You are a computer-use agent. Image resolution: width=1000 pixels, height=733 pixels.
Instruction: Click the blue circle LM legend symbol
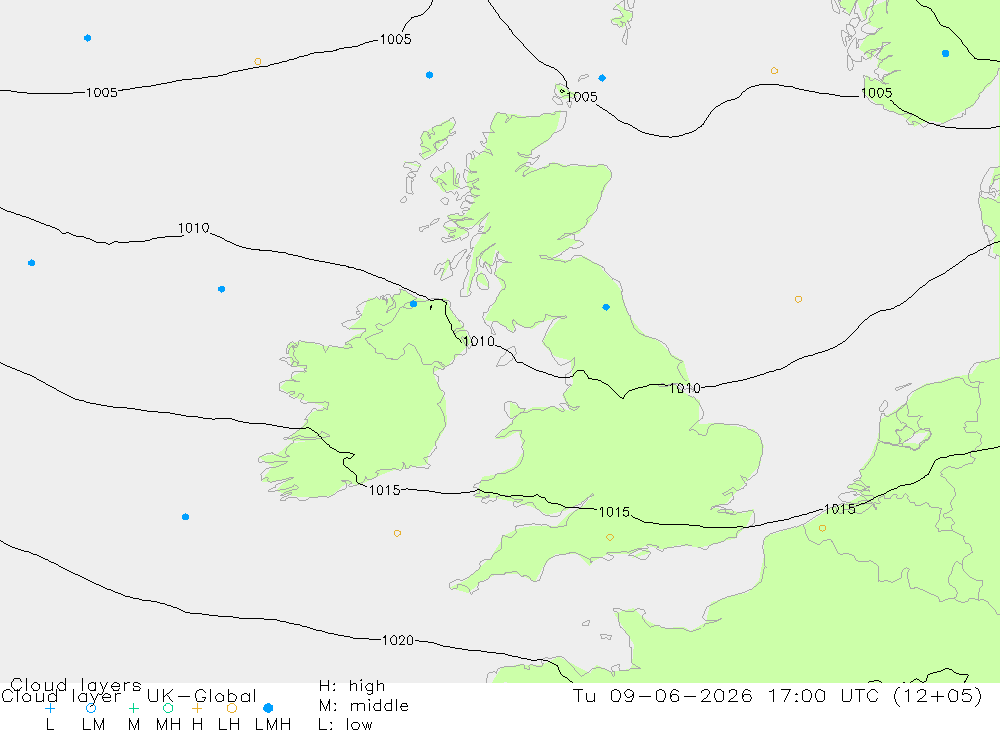click(x=91, y=708)
